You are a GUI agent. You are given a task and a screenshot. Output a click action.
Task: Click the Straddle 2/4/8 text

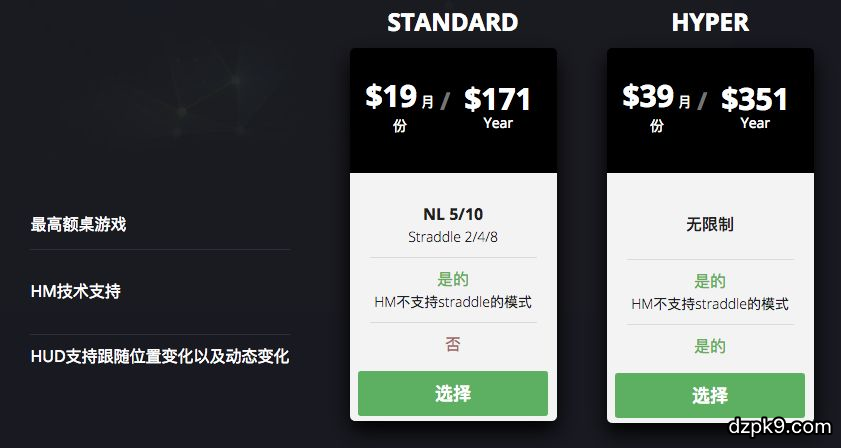click(x=453, y=237)
